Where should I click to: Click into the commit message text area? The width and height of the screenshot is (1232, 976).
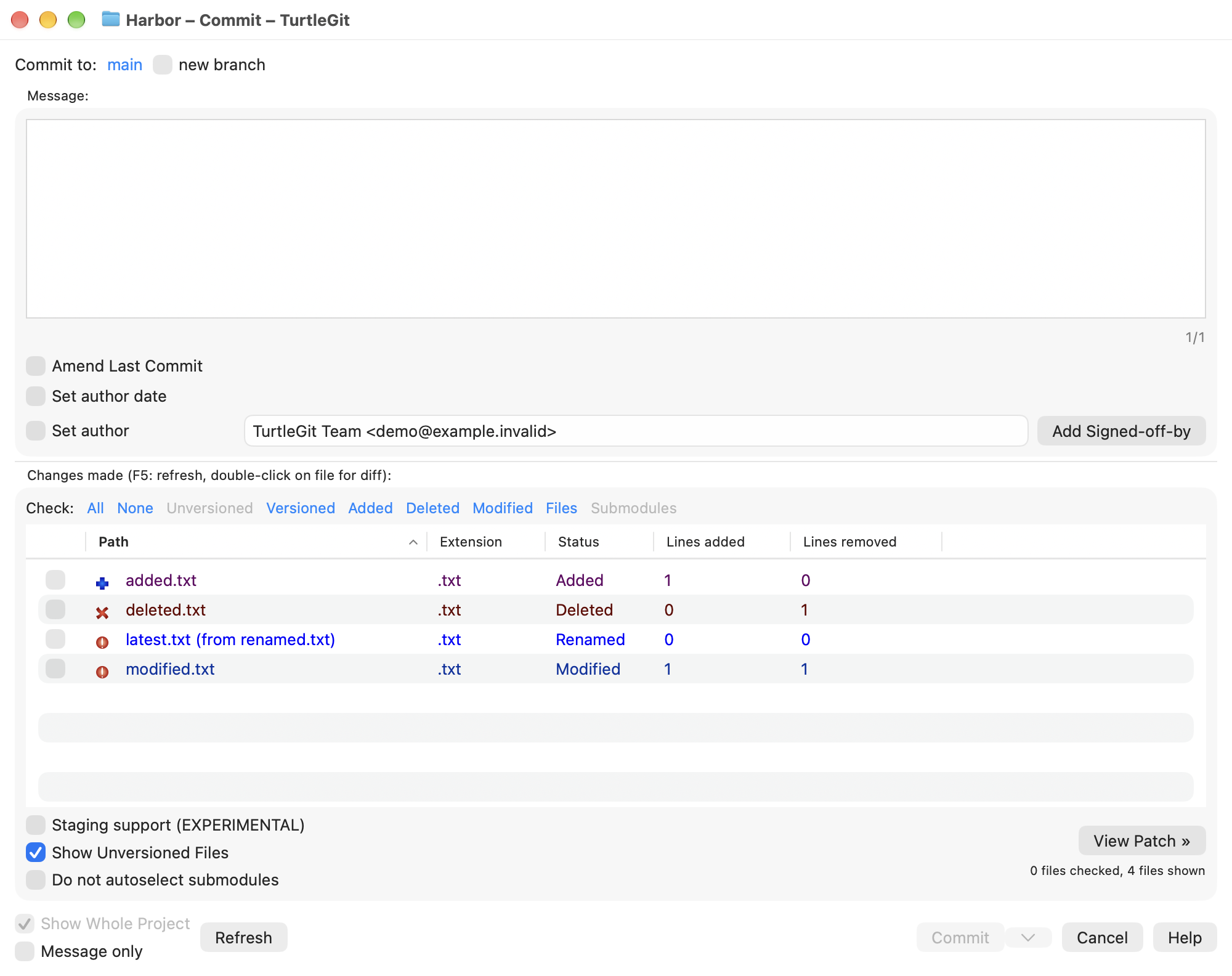615,219
